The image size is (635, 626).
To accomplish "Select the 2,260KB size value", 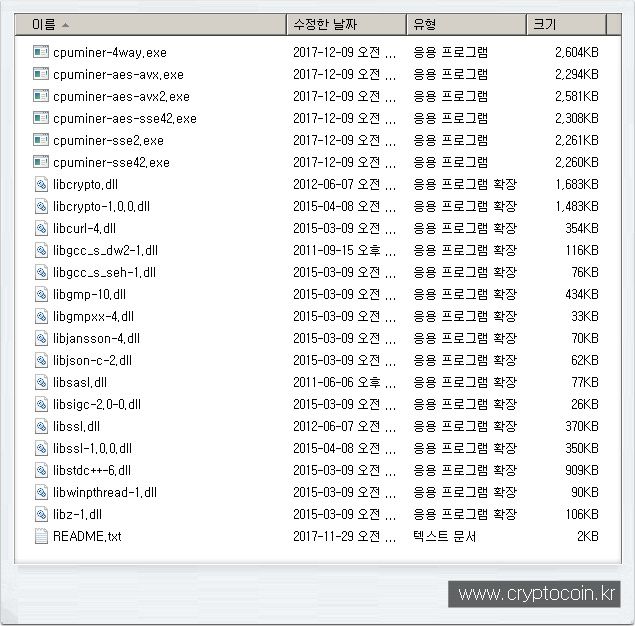I will coord(577,162).
